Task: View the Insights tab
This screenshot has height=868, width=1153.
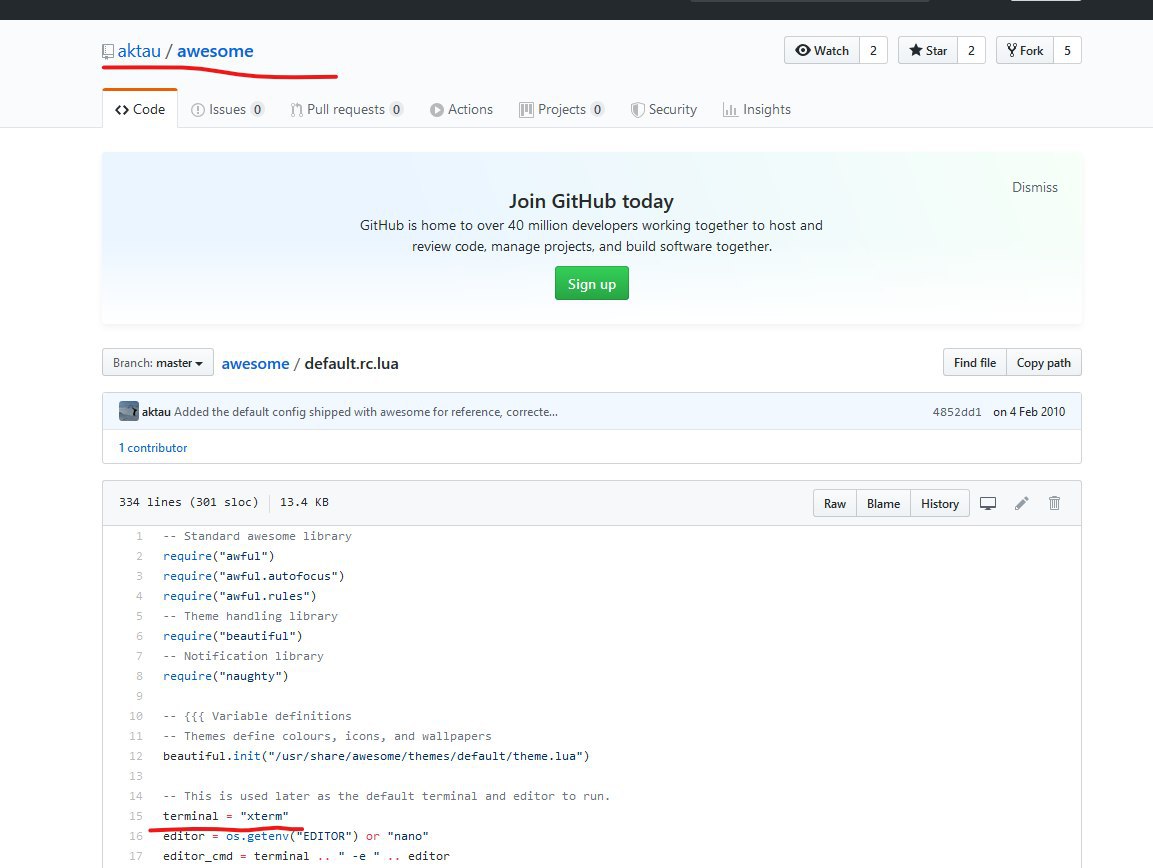Action: [757, 110]
